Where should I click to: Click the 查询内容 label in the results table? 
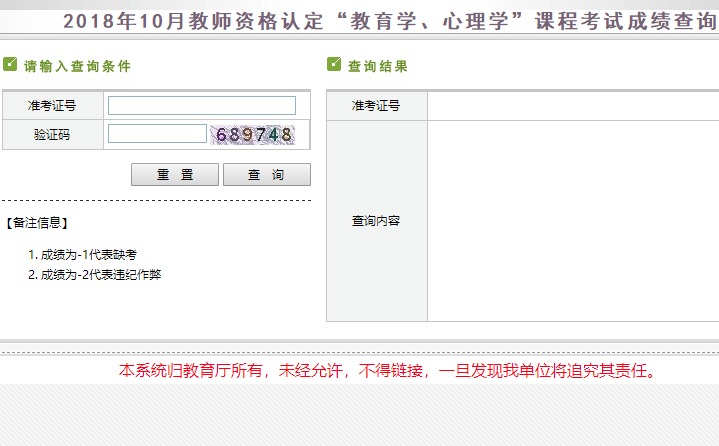tap(376, 221)
